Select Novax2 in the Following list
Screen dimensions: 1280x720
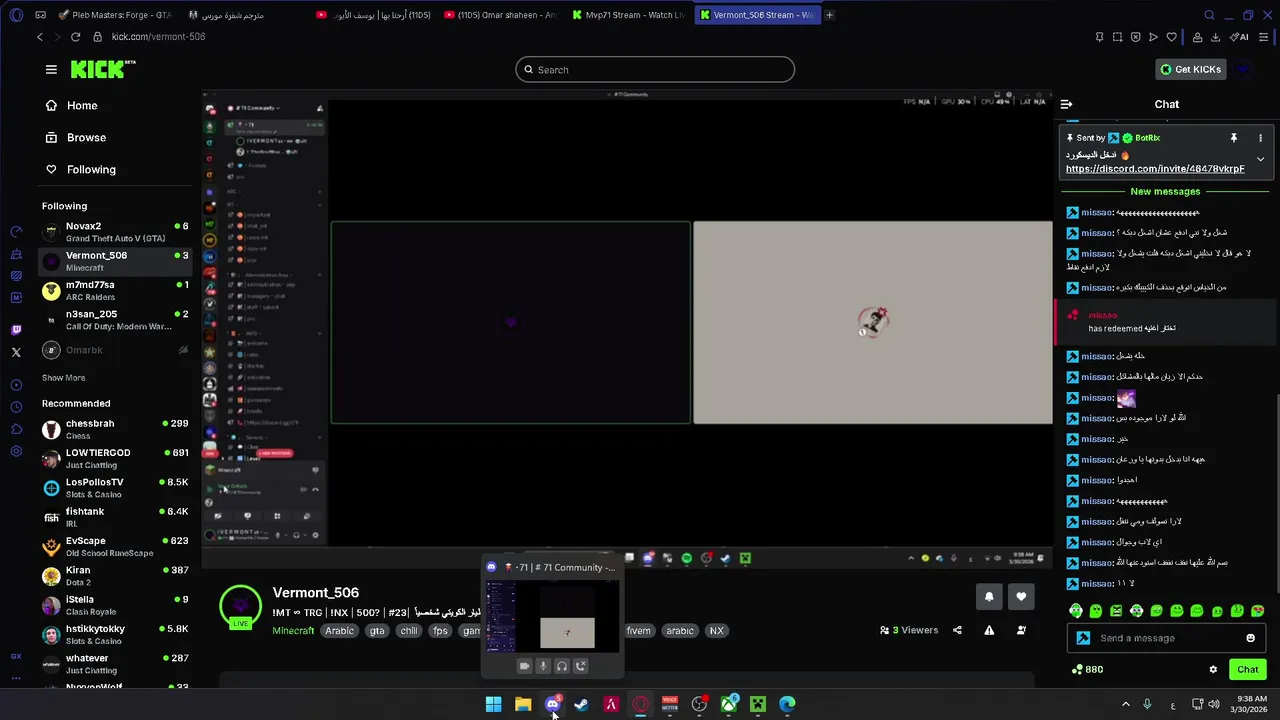coord(115,232)
